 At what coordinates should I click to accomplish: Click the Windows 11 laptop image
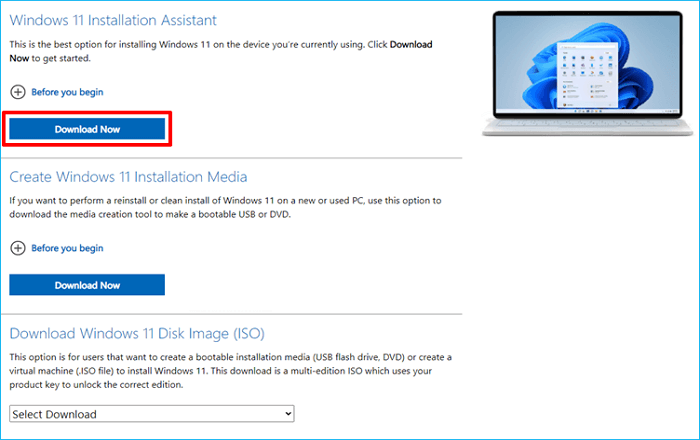(x=588, y=74)
